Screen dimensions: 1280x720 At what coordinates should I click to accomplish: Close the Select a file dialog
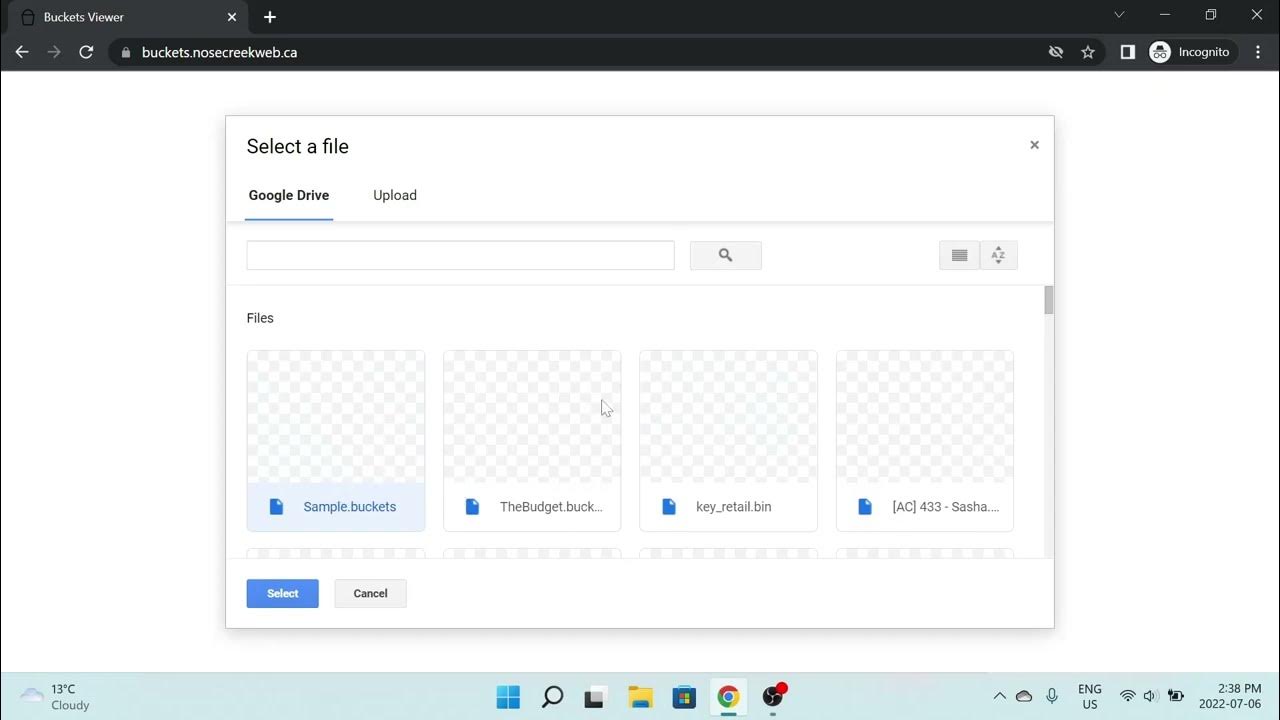click(x=1034, y=145)
